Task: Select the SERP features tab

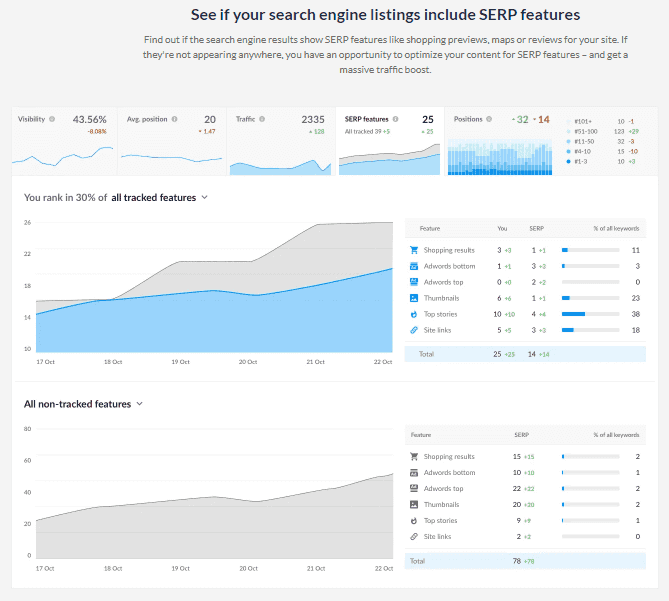Action: [x=390, y=141]
